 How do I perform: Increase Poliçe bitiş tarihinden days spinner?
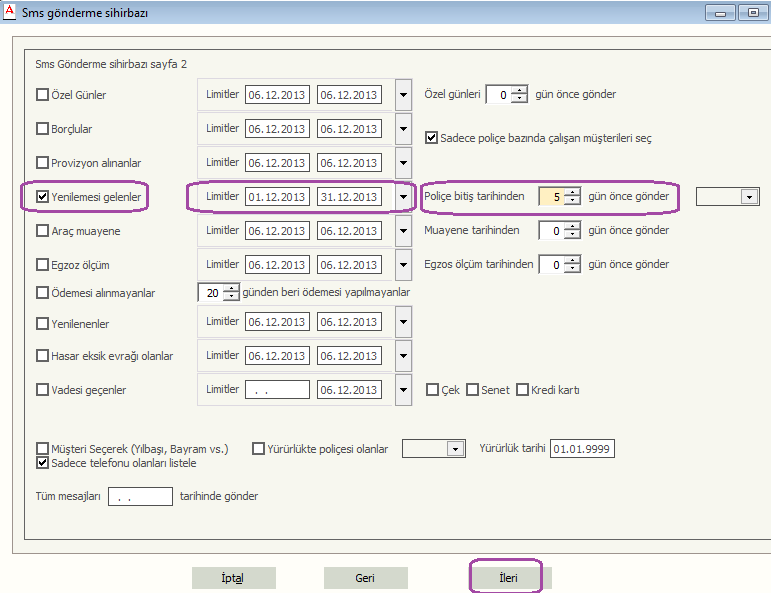[572, 192]
